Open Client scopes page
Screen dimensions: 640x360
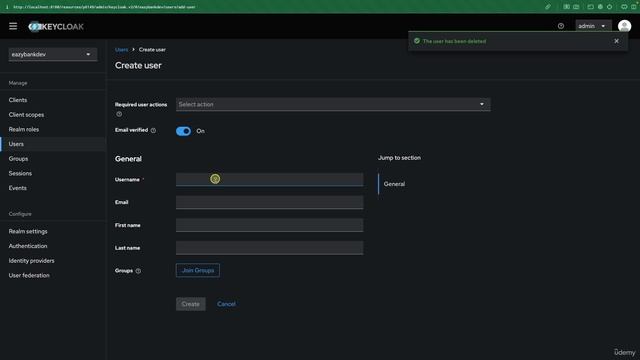[x=27, y=115]
